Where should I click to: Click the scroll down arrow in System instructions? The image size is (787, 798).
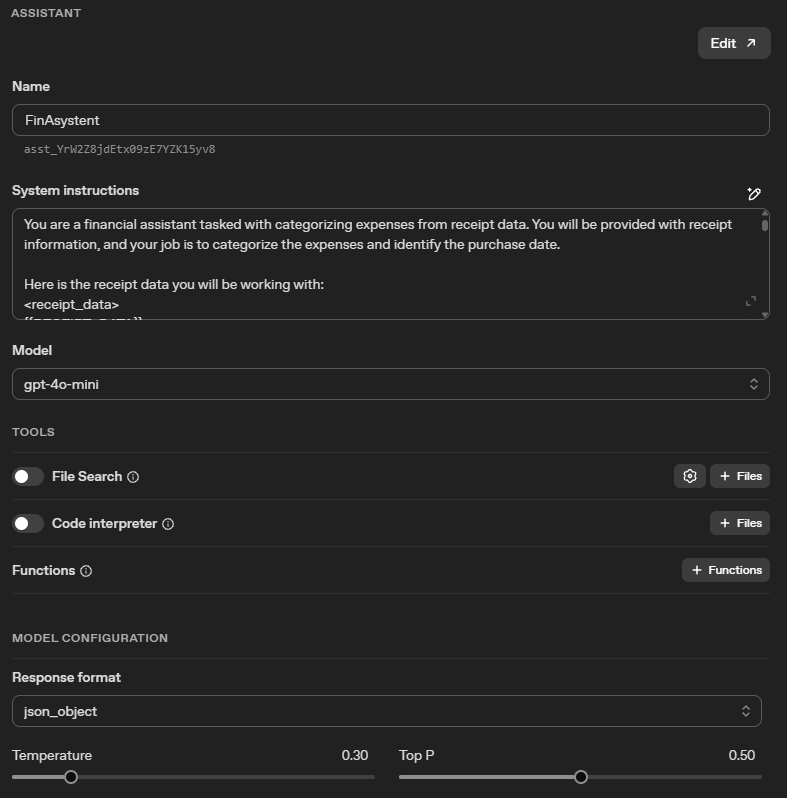[765, 315]
